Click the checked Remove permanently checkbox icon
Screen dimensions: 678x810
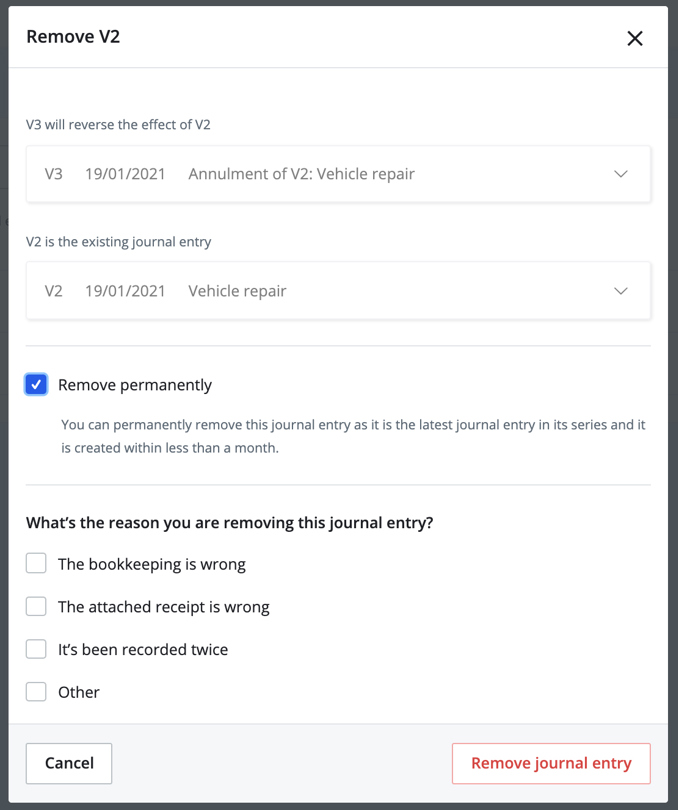point(36,384)
